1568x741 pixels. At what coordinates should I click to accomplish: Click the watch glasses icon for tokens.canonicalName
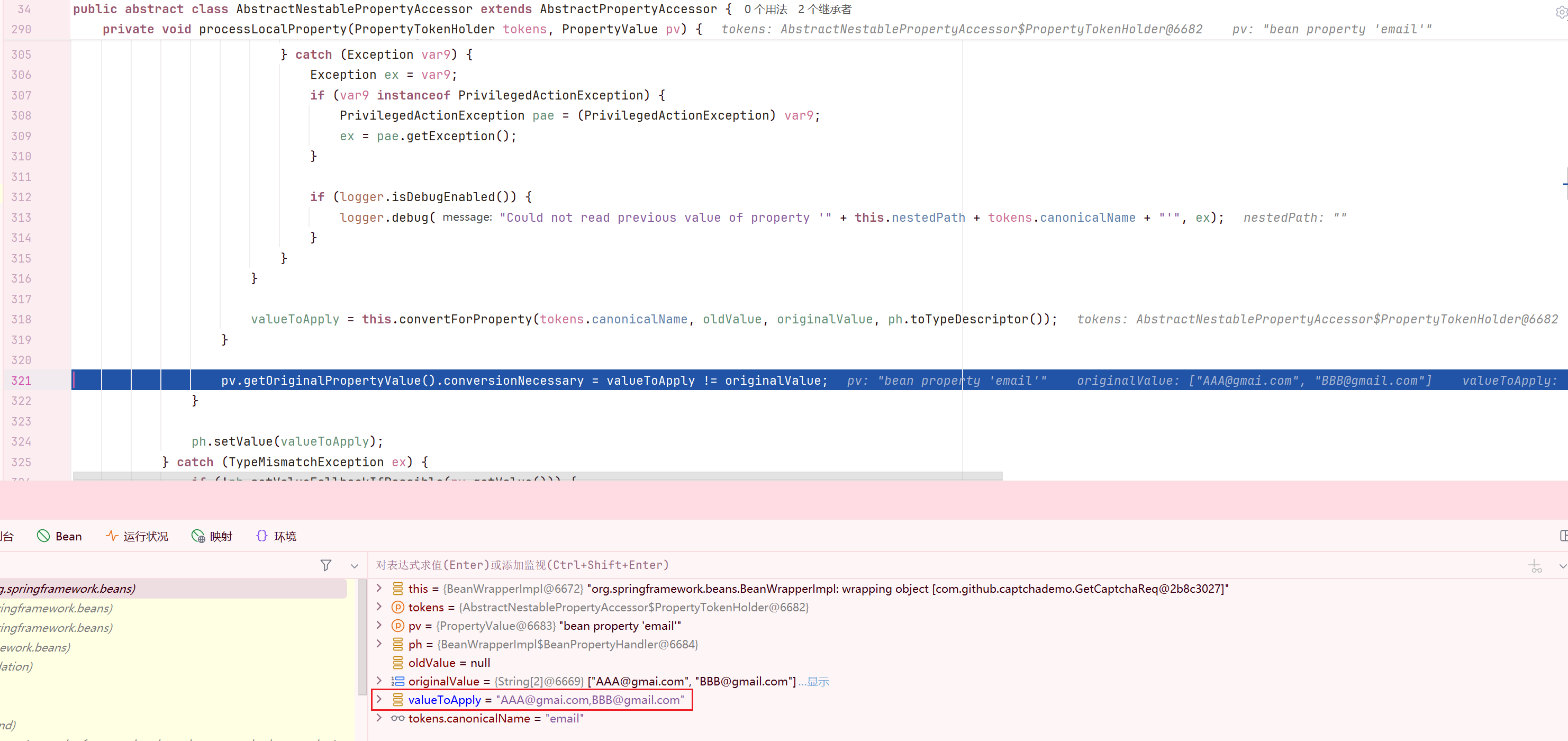[x=397, y=718]
